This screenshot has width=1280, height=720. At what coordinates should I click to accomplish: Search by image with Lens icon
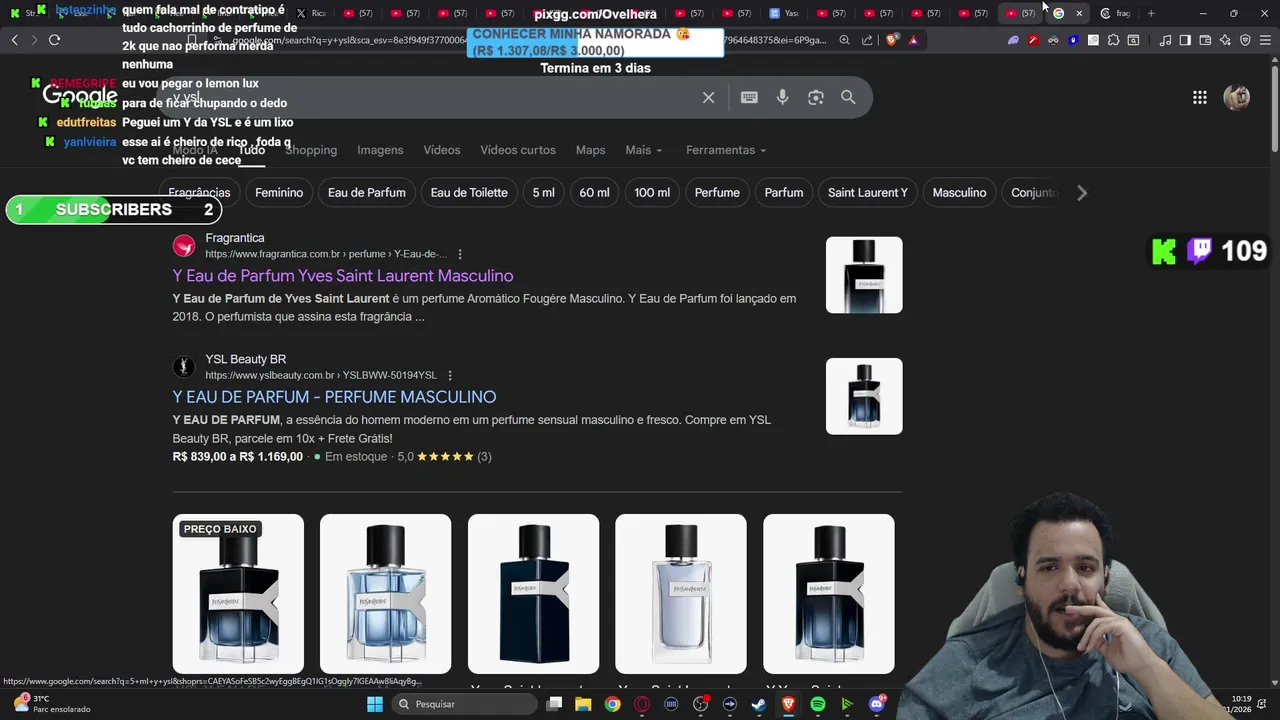click(x=816, y=97)
